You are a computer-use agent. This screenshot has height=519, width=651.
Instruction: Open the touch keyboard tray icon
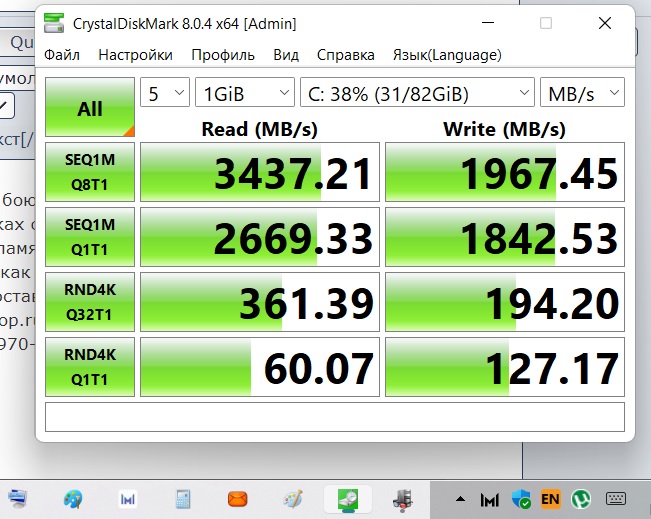[x=616, y=498]
